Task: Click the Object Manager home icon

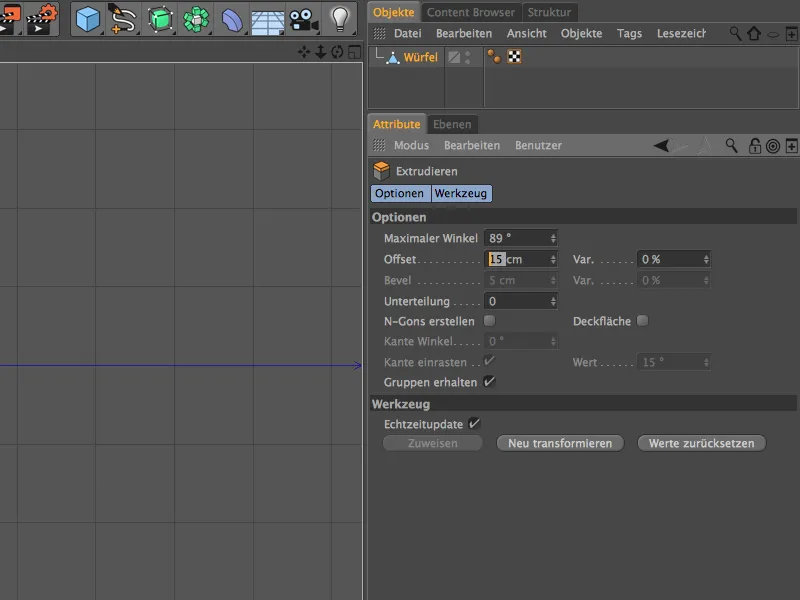Action: pos(754,34)
